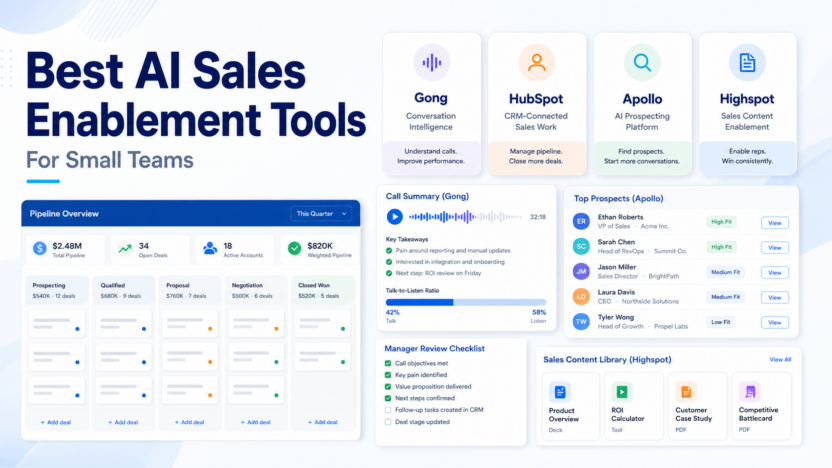Toggle Call objectives met checkbox
832x468 pixels.
click(x=388, y=363)
